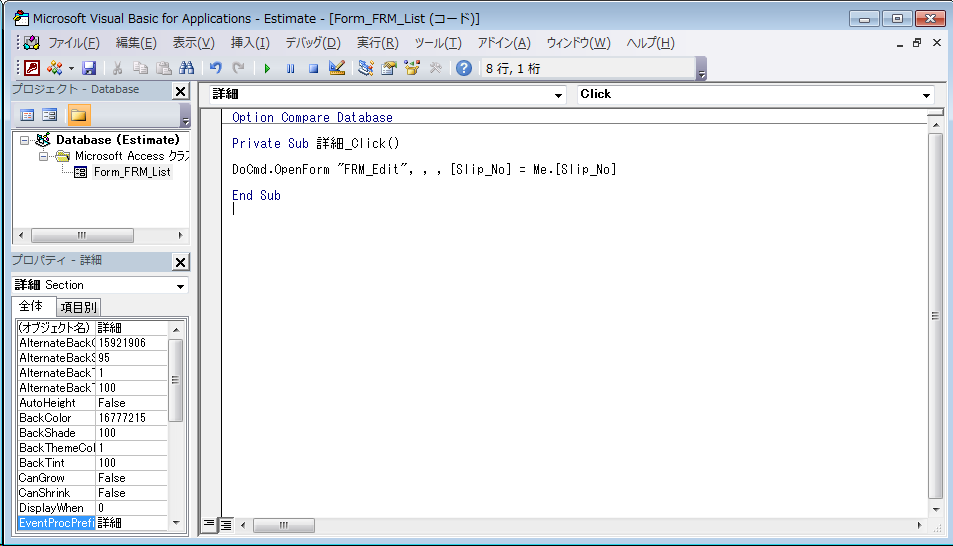Select the DisplayWhen property value 0

[x=131, y=508]
